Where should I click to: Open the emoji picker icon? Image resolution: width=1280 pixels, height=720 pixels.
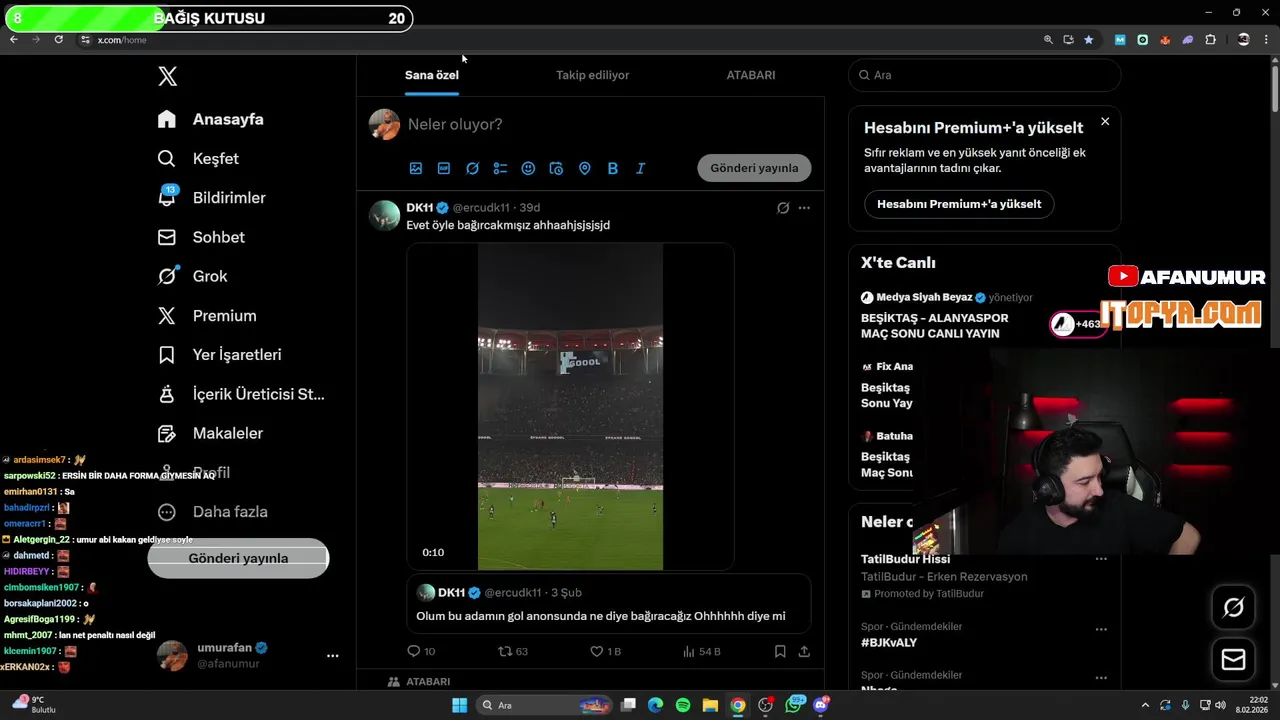(x=528, y=168)
